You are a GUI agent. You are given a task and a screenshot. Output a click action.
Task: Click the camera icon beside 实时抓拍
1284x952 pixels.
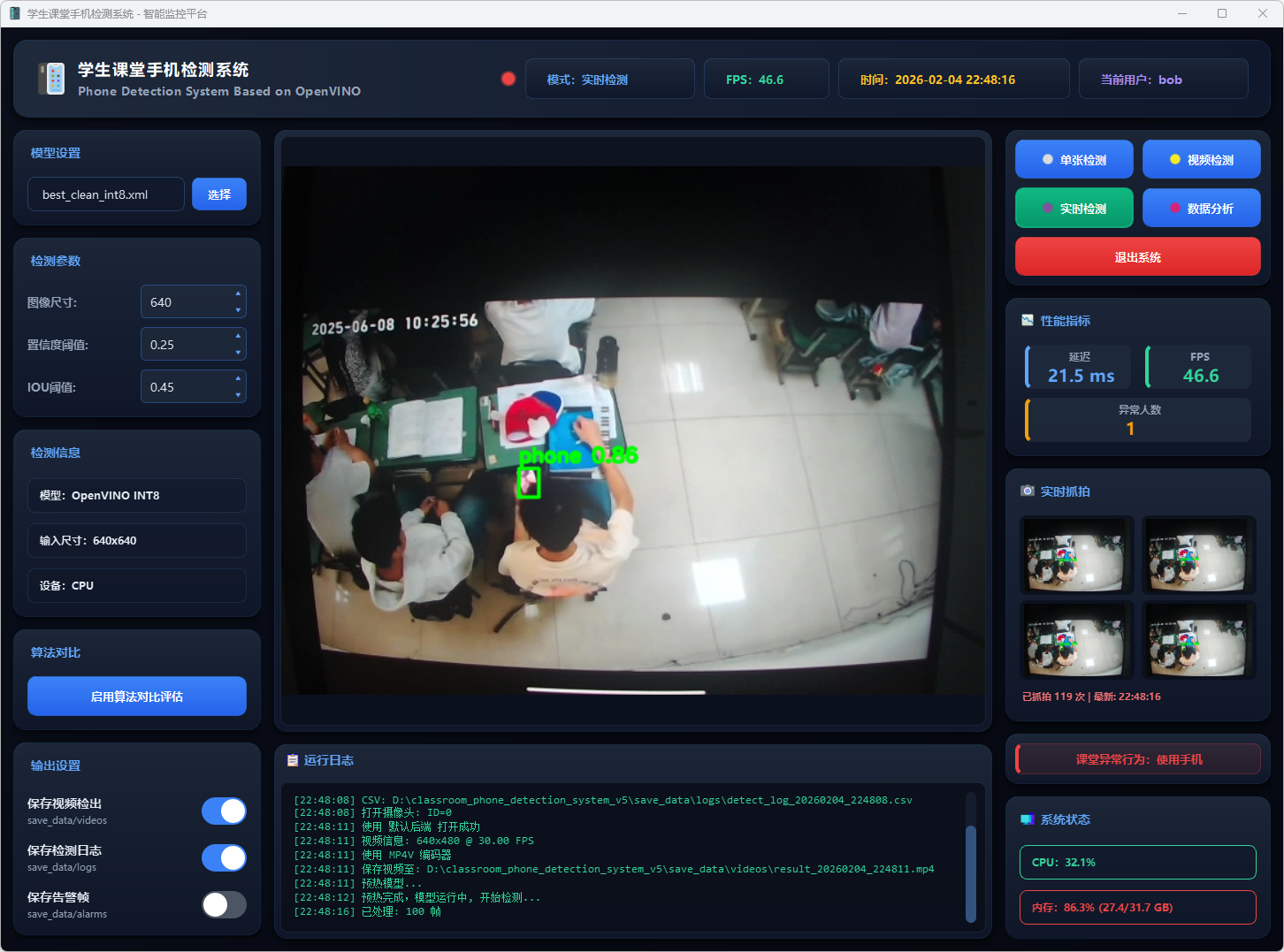click(x=1028, y=491)
